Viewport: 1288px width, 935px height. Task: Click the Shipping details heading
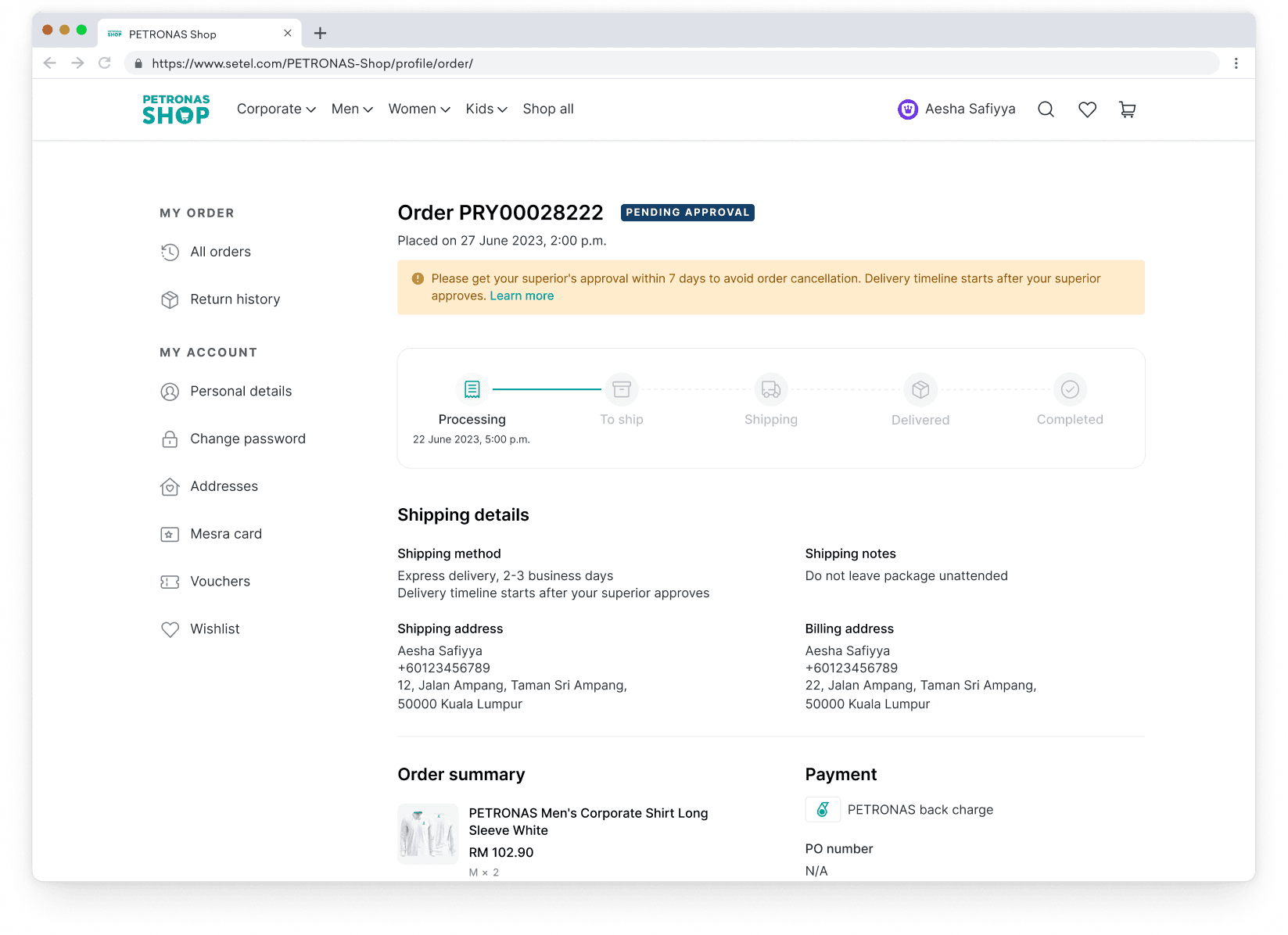tap(463, 515)
